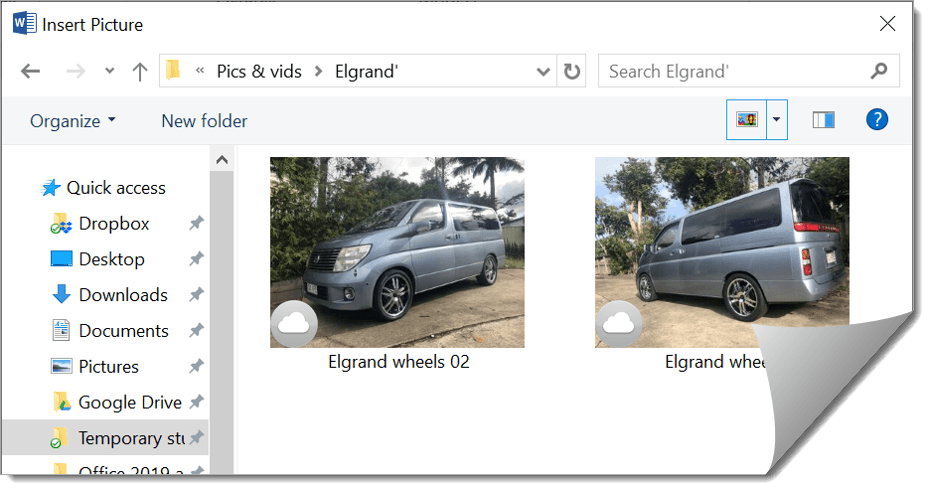
Task: Toggle the preview pane
Action: [x=823, y=120]
